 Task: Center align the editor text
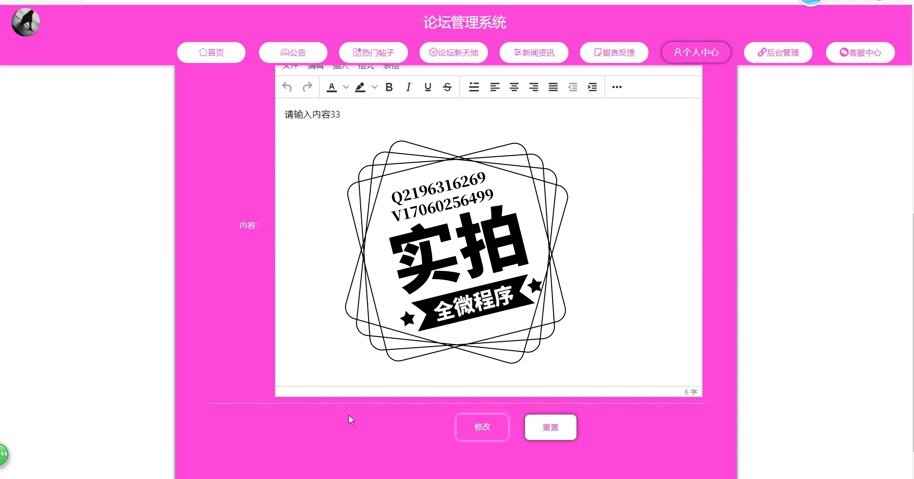tap(514, 87)
